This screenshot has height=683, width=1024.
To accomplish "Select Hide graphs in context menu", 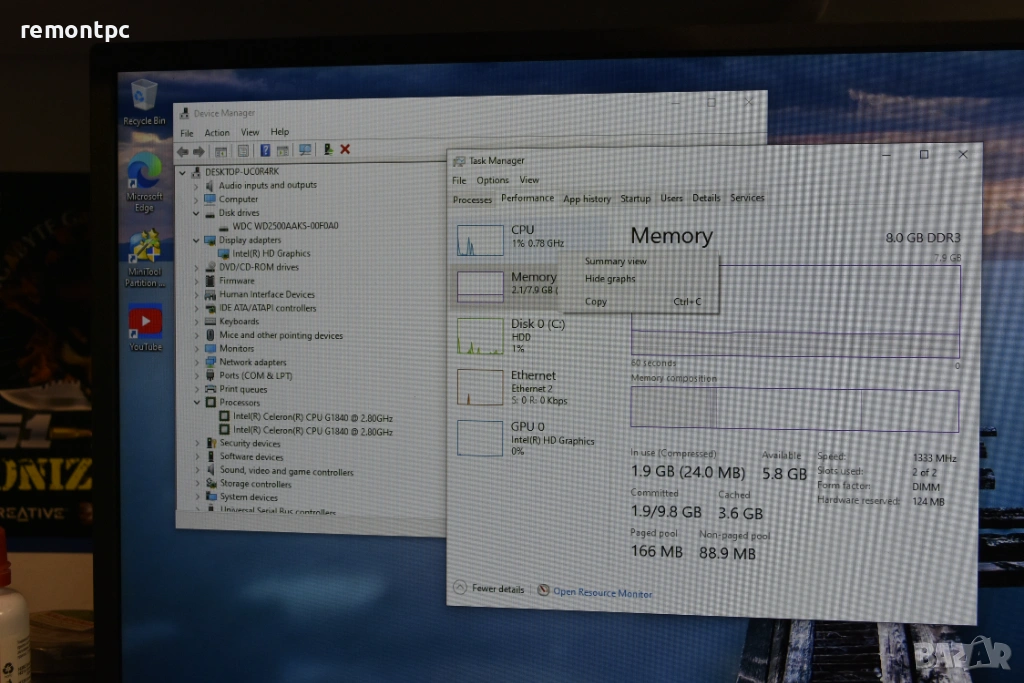I will (610, 279).
